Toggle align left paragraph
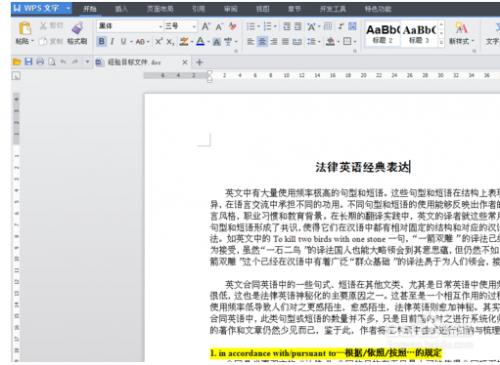Viewport: 500px width, 365px height. (x=251, y=42)
